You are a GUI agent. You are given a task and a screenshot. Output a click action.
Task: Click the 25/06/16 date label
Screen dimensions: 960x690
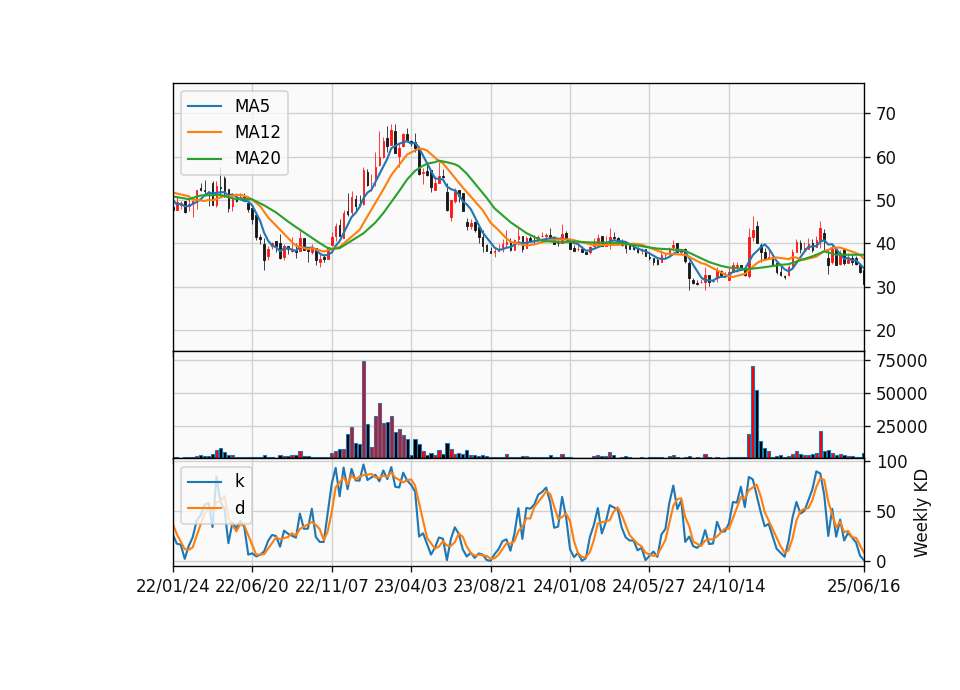tap(864, 586)
